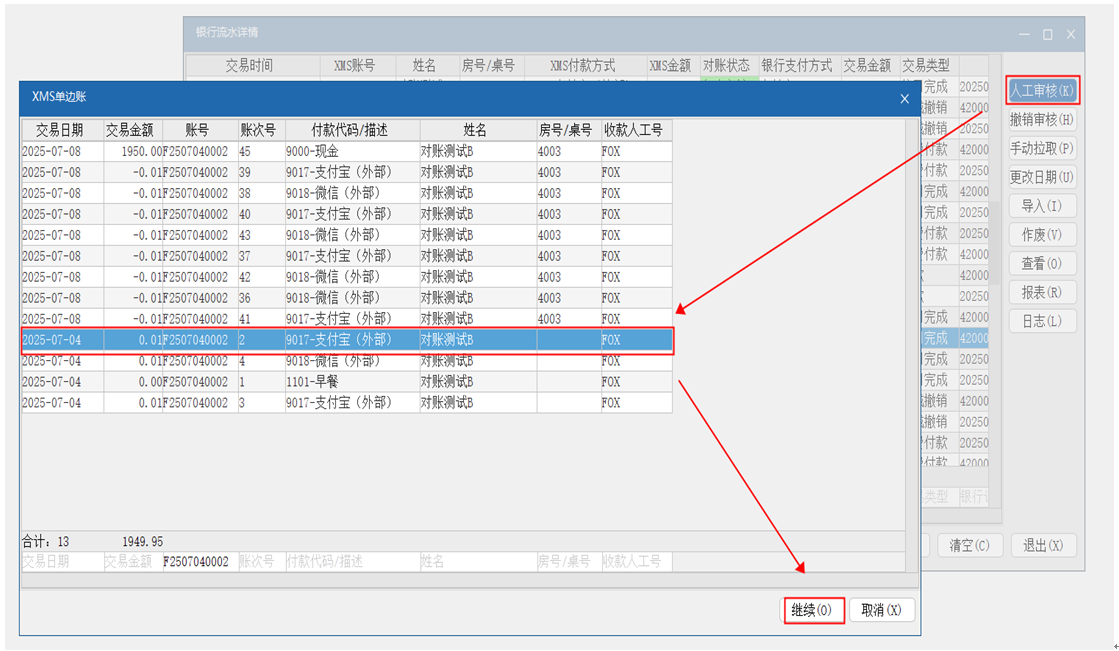Viewport: 1119px width, 651px height.
Task: Click the dialog vertical scrollbar
Action: point(911,345)
